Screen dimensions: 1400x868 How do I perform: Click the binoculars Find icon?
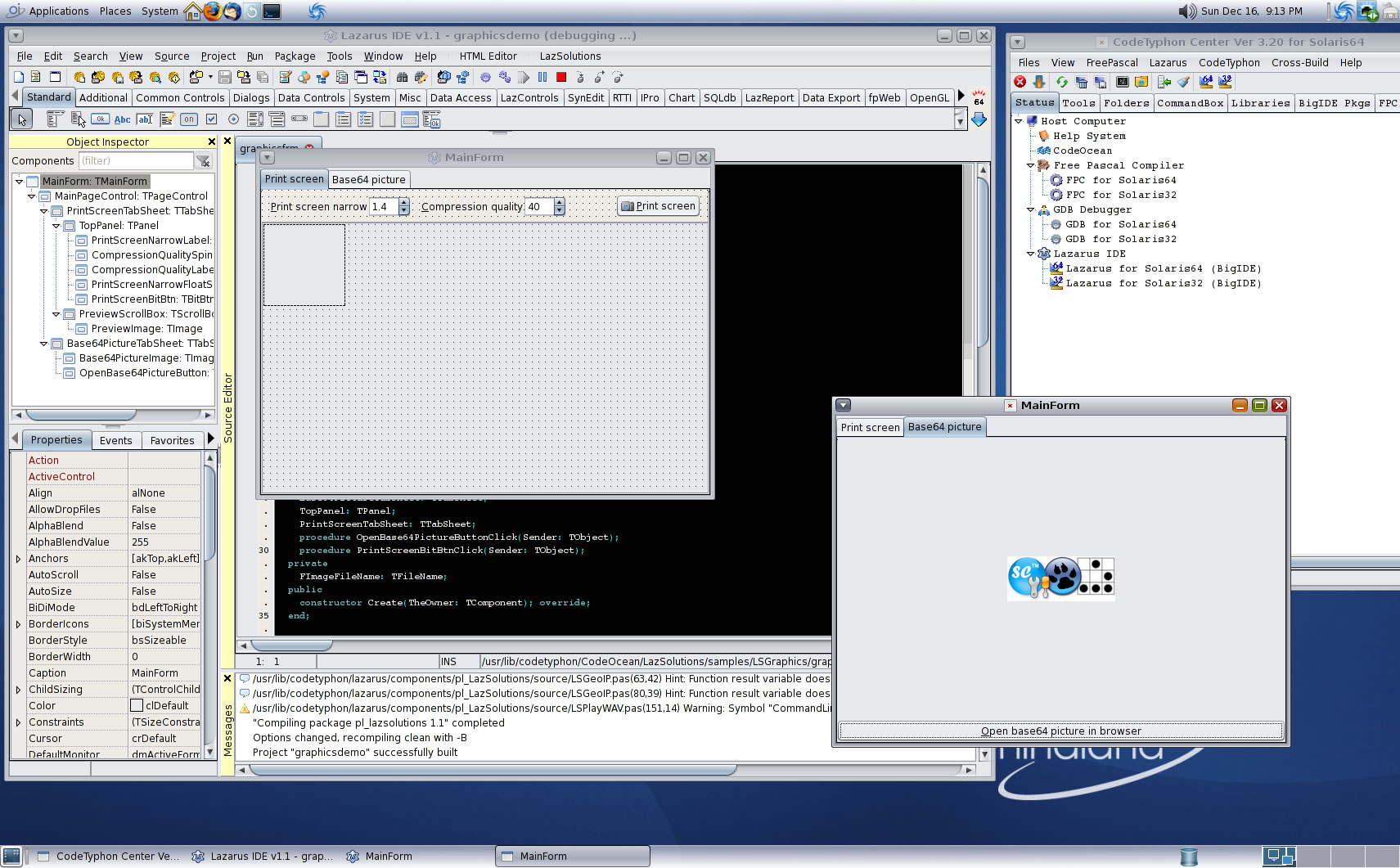(402, 77)
